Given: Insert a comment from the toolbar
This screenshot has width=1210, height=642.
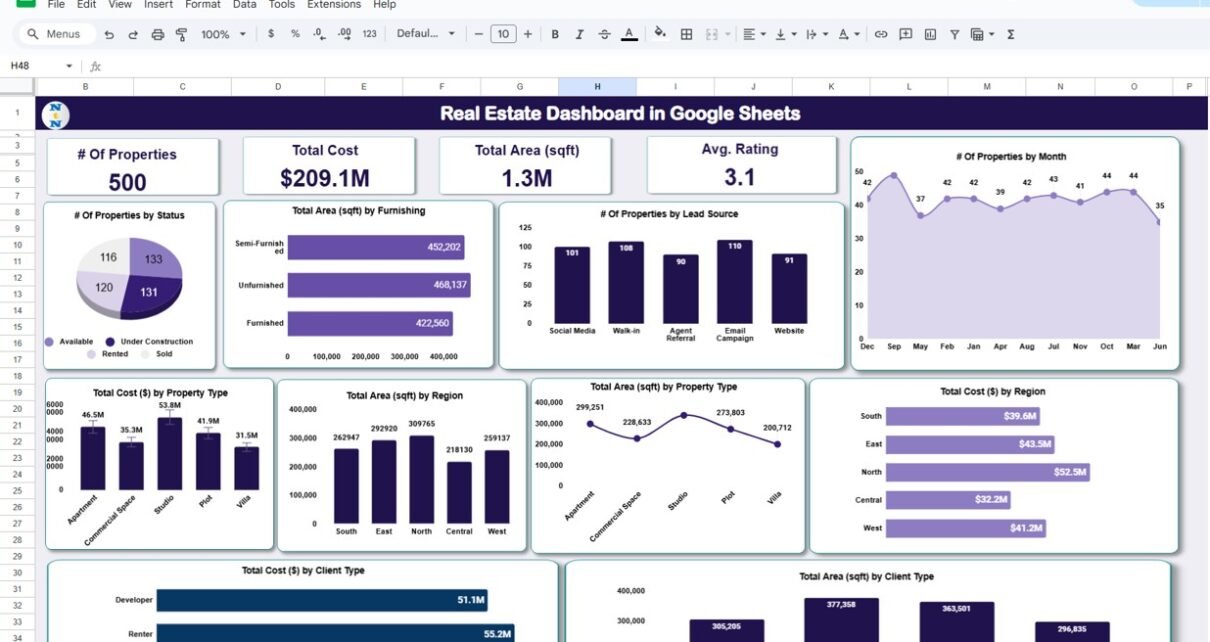Looking at the screenshot, I should (x=906, y=34).
